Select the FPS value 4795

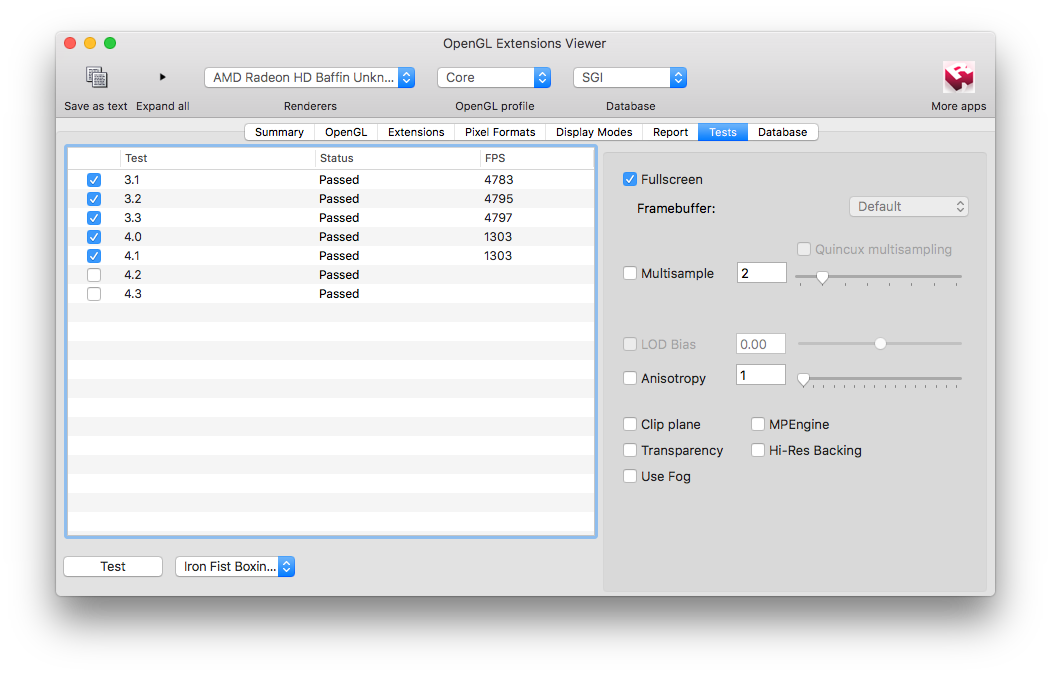tap(499, 199)
